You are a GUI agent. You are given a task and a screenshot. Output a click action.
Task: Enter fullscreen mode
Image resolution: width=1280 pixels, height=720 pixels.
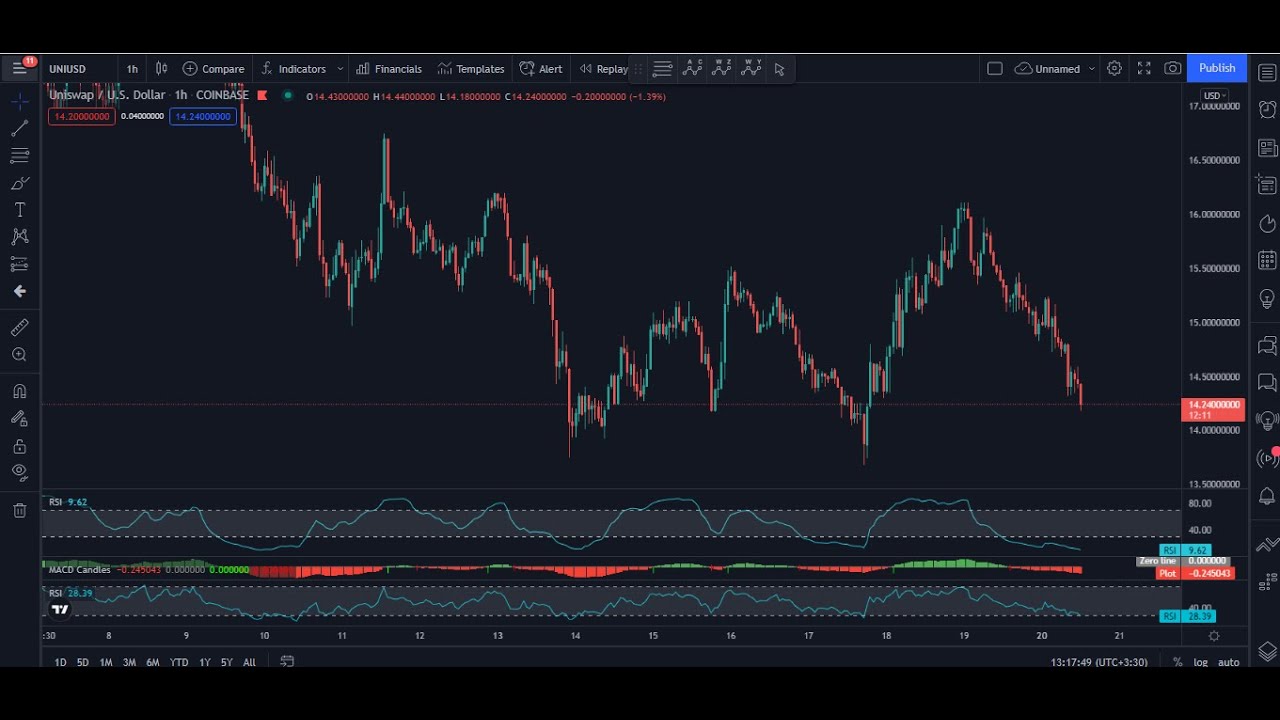(x=1144, y=68)
